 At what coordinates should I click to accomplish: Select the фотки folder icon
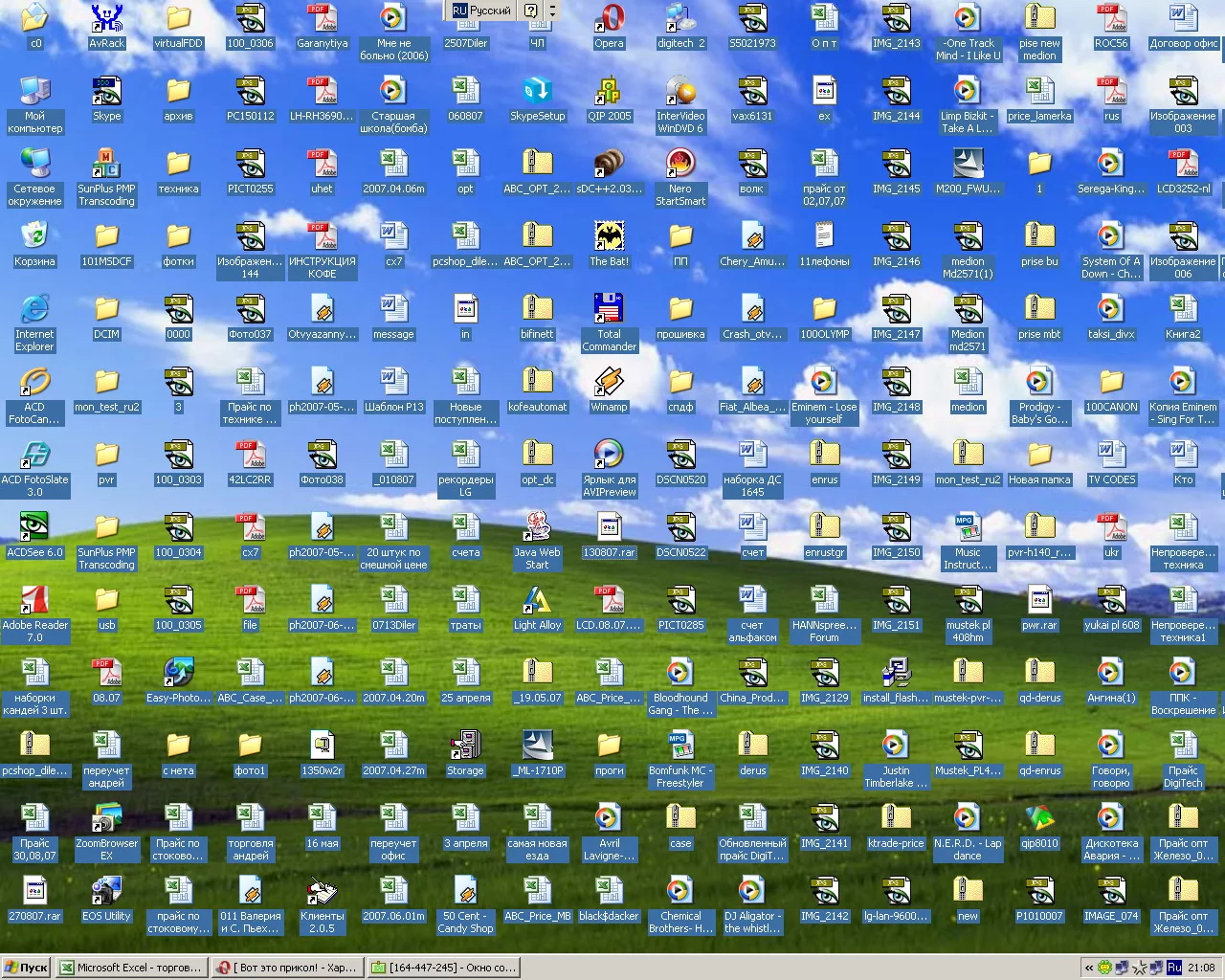point(178,243)
